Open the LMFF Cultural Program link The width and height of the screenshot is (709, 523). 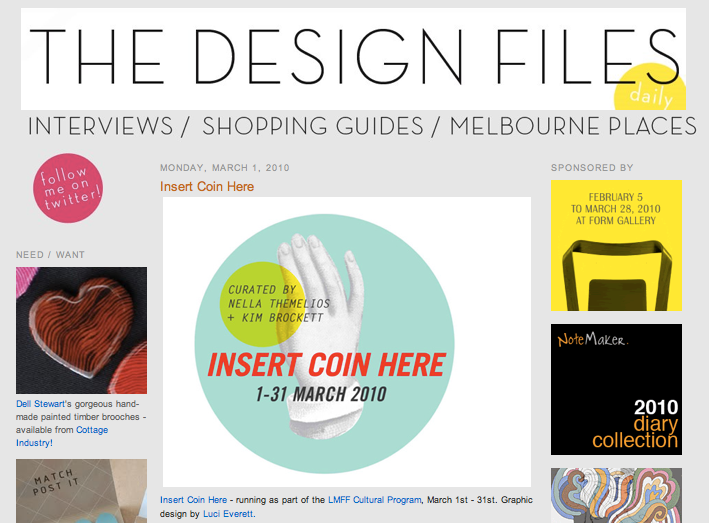pyautogui.click(x=374, y=500)
